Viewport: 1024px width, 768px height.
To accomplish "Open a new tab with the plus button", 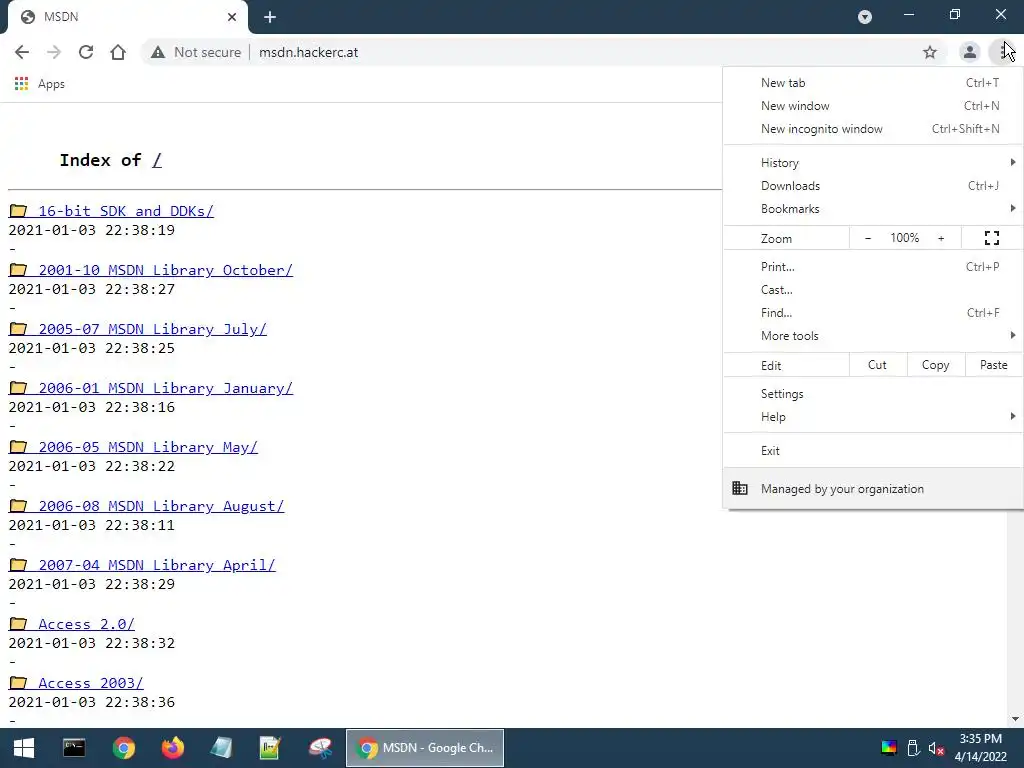I will click(x=270, y=17).
